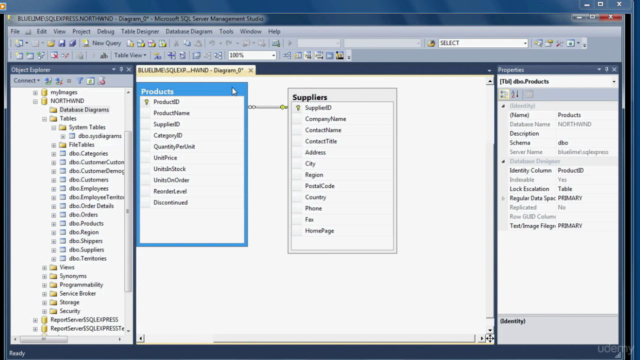Click the Cut scissors icon in toolbar
This screenshot has height=360, width=640.
[x=176, y=43]
